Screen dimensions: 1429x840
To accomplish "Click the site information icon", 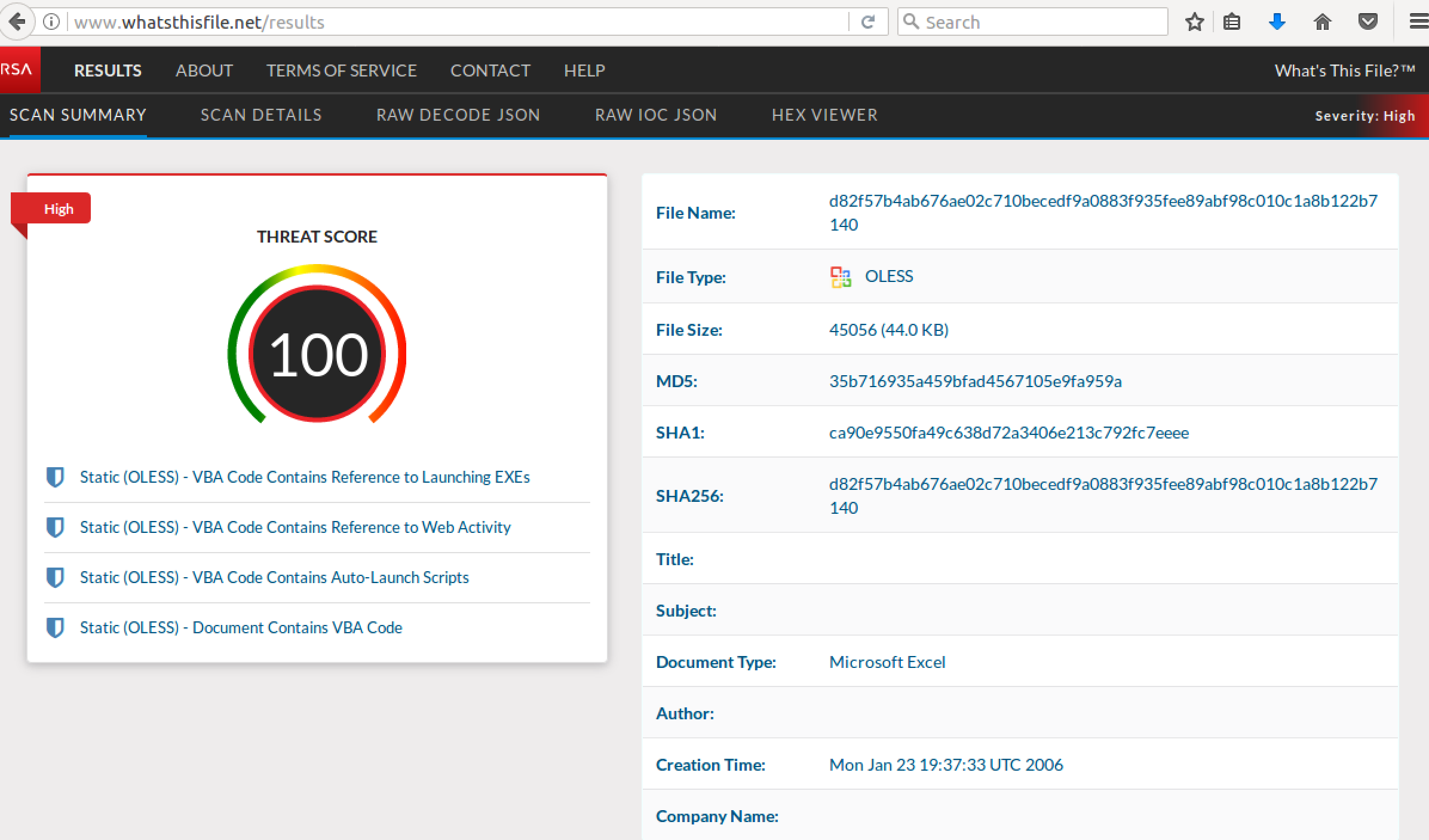I will pyautogui.click(x=52, y=22).
